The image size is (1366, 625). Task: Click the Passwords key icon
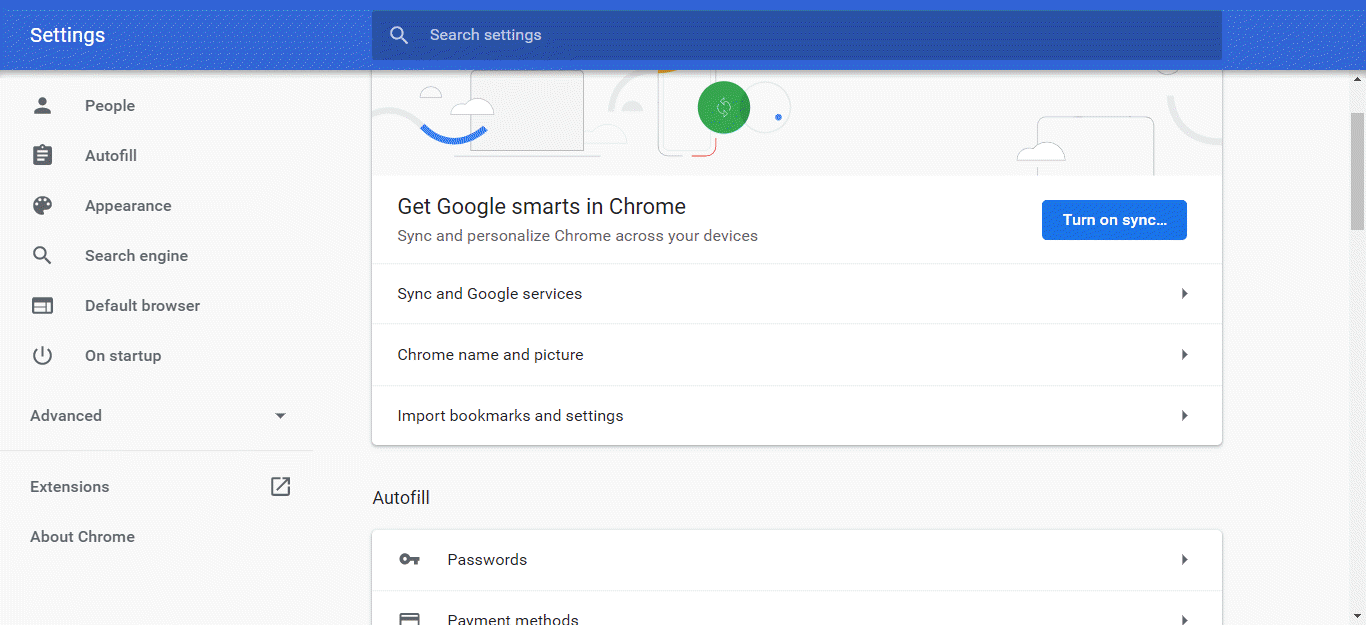click(409, 559)
